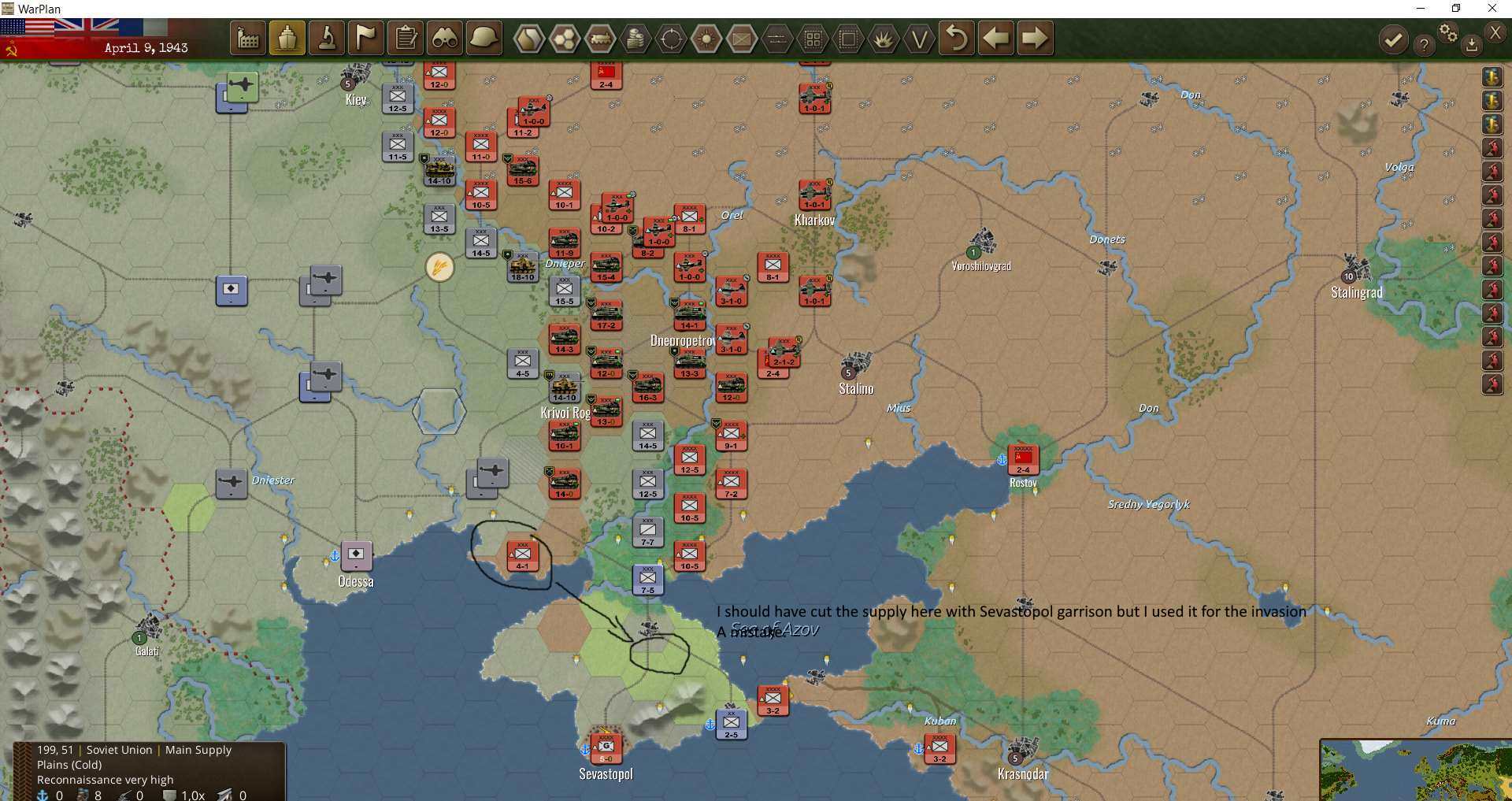Click the golden wheat resource marker
1512x801 pixels.
439,267
